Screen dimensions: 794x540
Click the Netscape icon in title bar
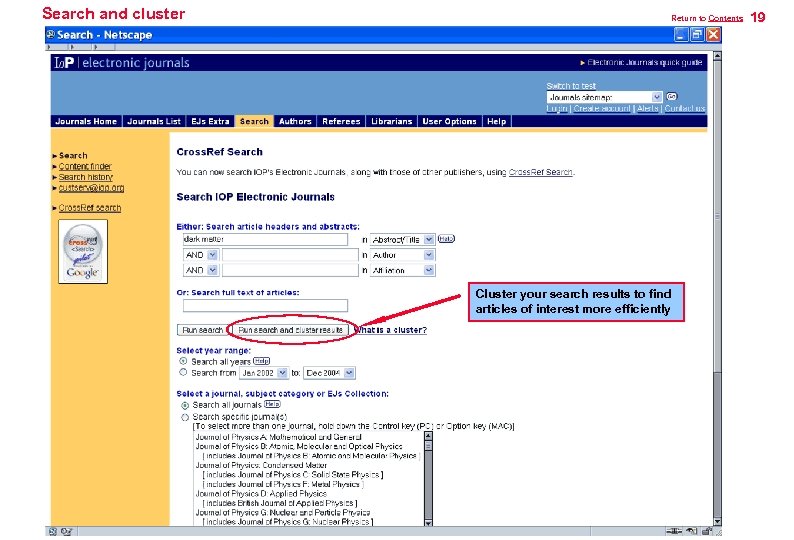[x=51, y=34]
